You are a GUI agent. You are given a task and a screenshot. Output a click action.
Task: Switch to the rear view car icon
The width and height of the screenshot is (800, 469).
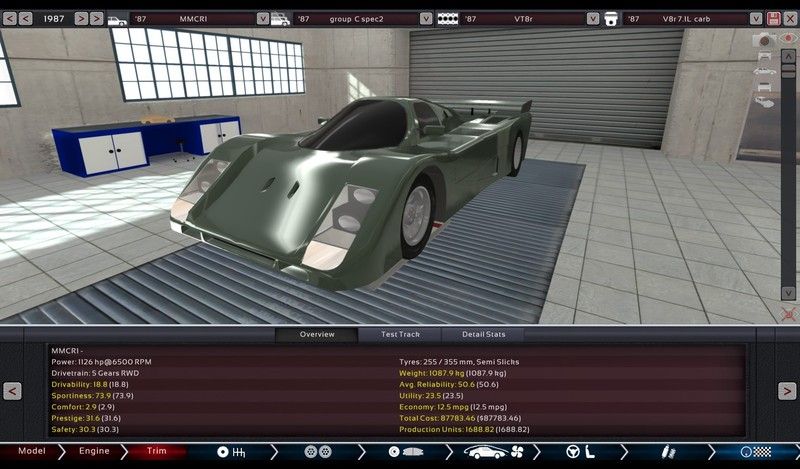[x=764, y=87]
